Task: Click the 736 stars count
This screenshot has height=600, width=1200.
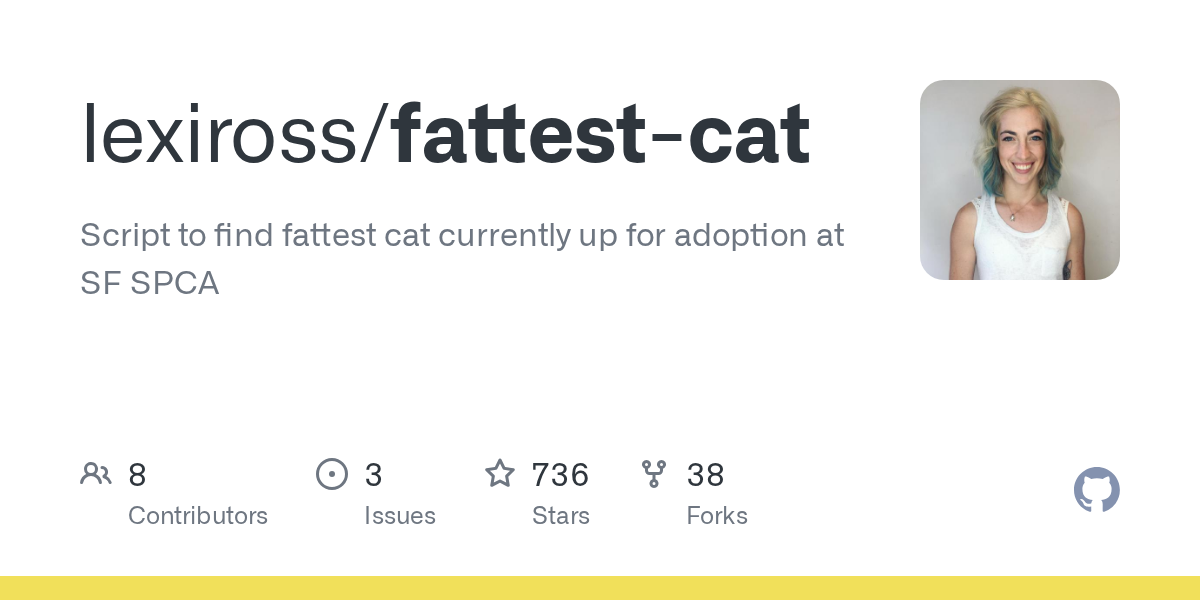Action: 560,475
